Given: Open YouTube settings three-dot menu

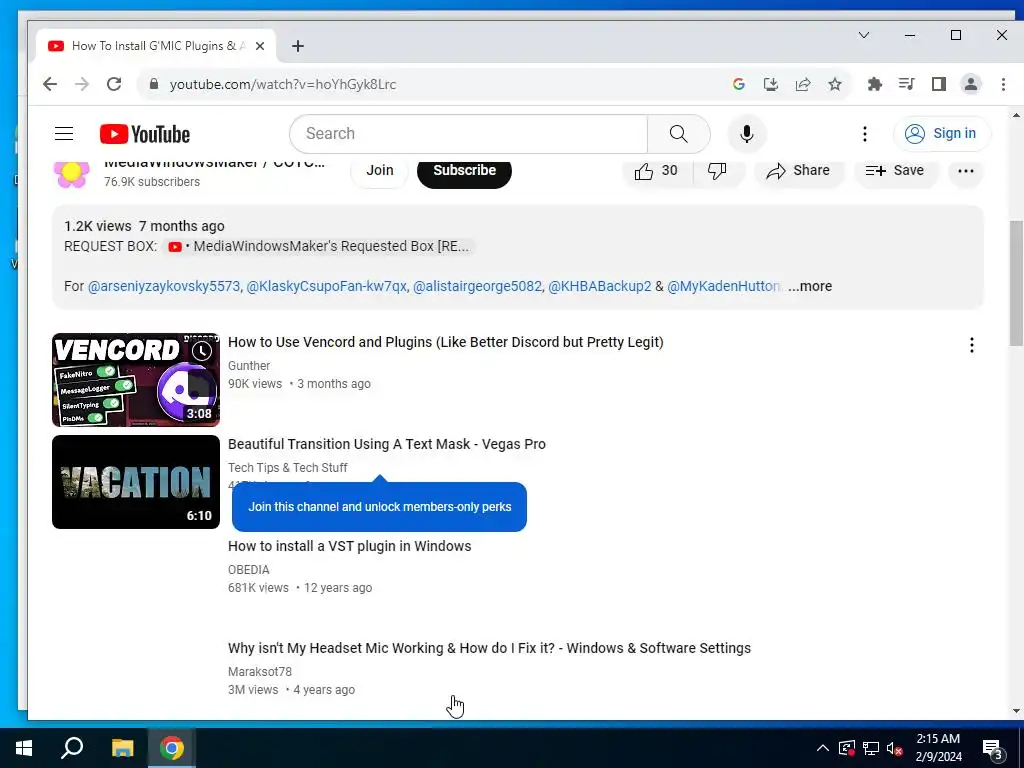Looking at the screenshot, I should pyautogui.click(x=865, y=134).
